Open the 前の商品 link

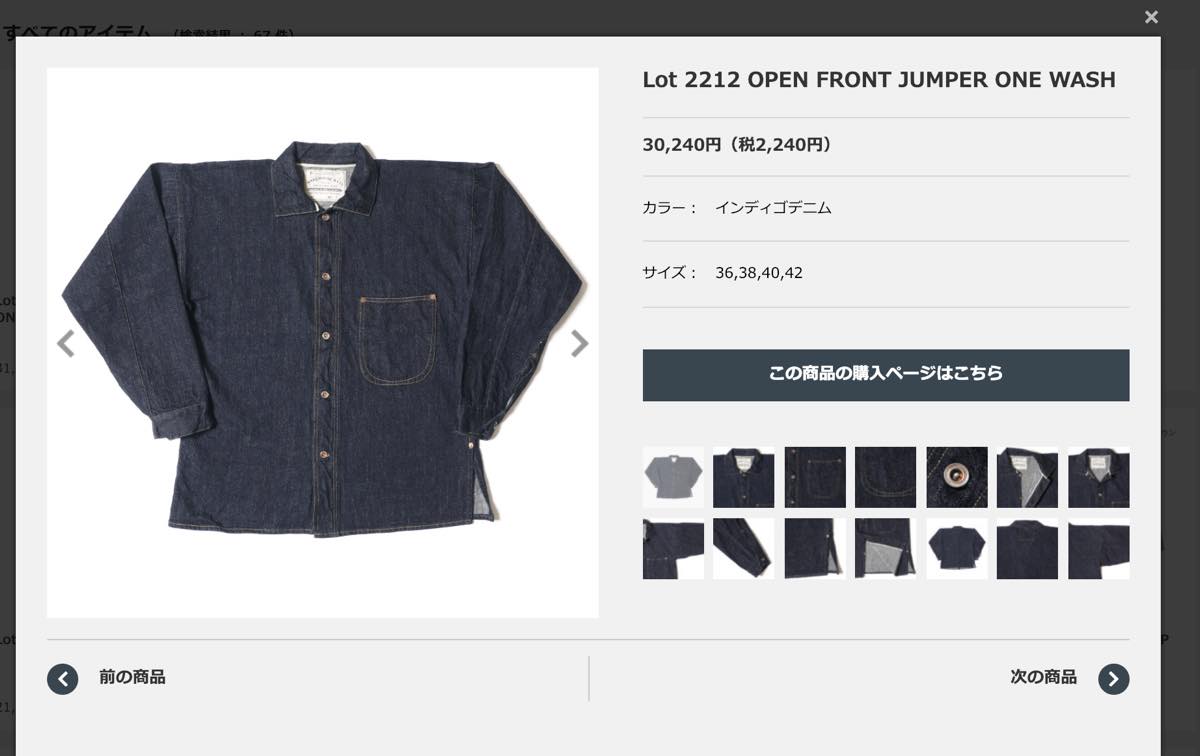click(132, 677)
